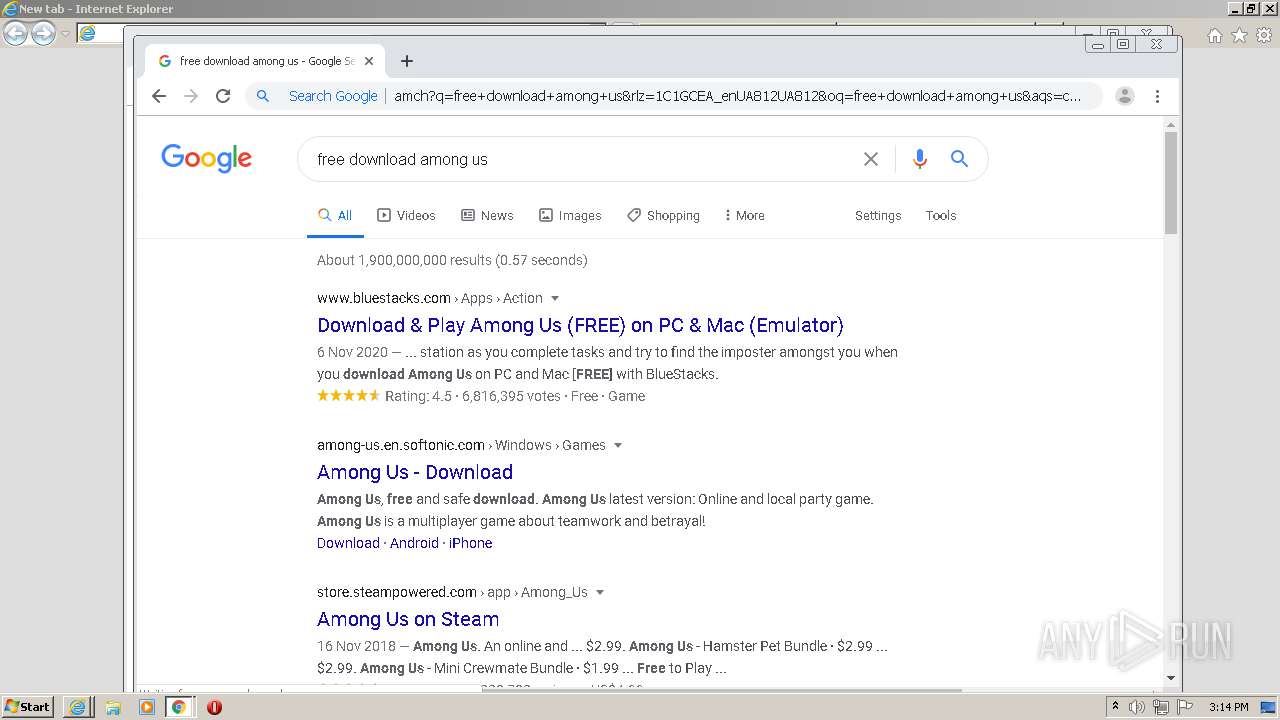
Task: Click Chrome's forward arrow button
Action: pos(191,96)
